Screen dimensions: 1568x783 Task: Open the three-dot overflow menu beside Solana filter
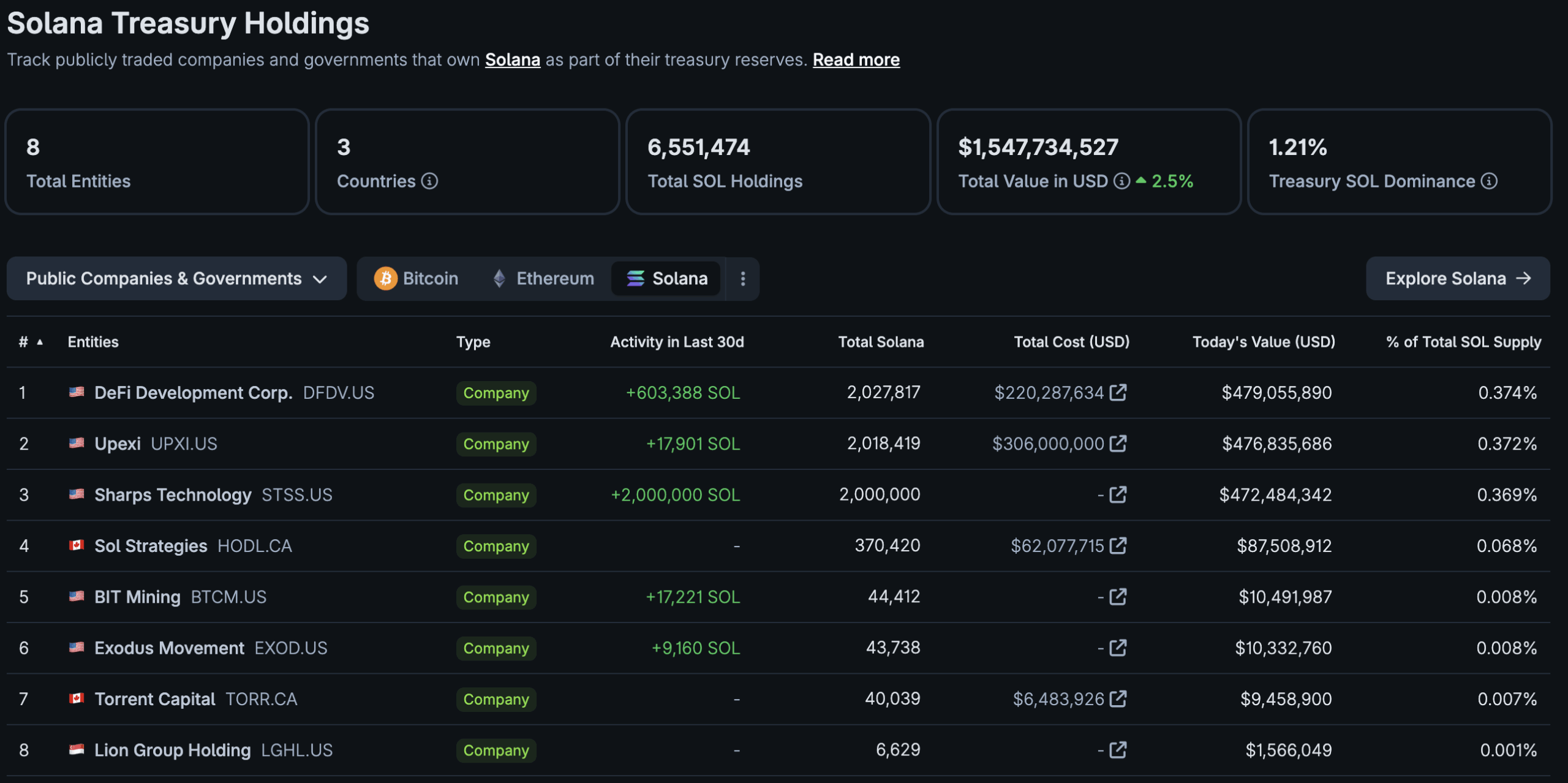[742, 278]
